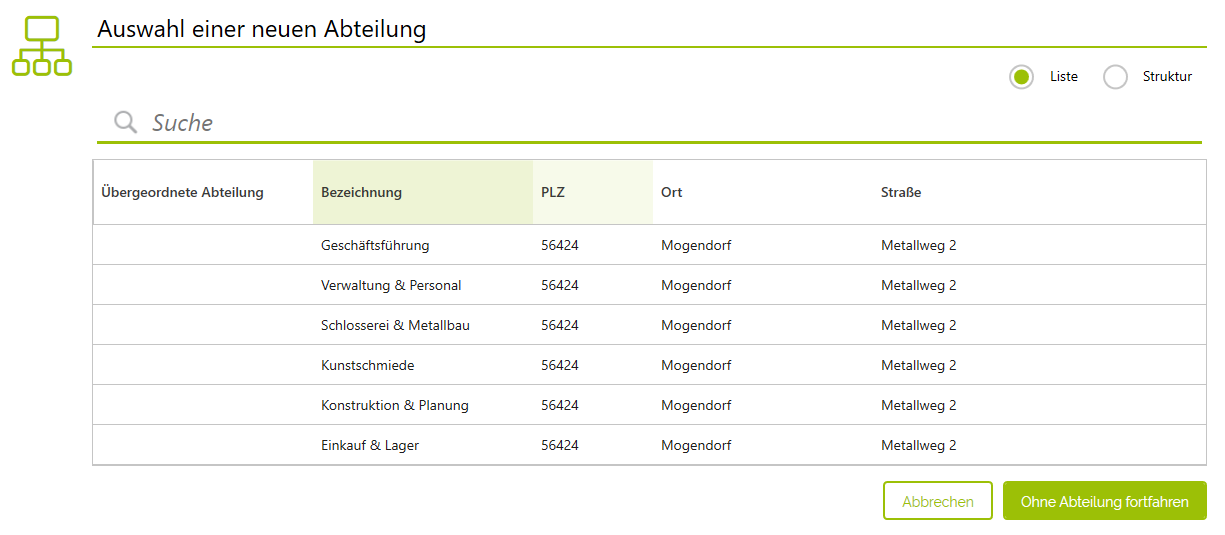
Task: Choose the Einkauf & Lager row
Action: [650, 445]
